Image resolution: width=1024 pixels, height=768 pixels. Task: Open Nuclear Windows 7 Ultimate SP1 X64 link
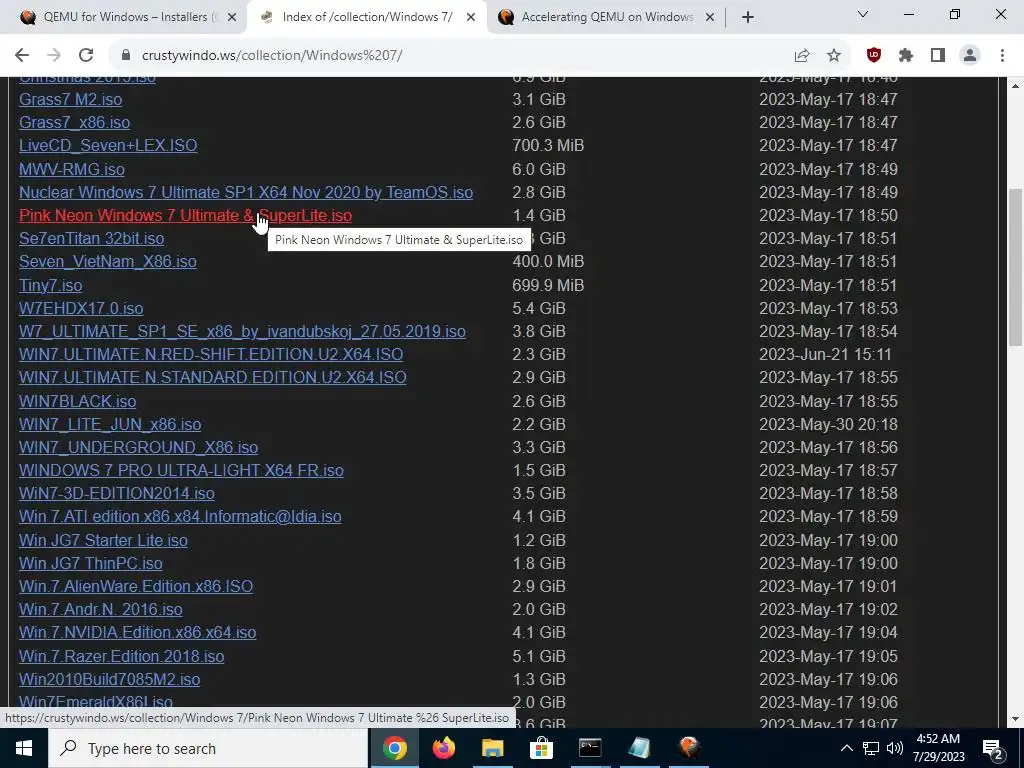[246, 193]
